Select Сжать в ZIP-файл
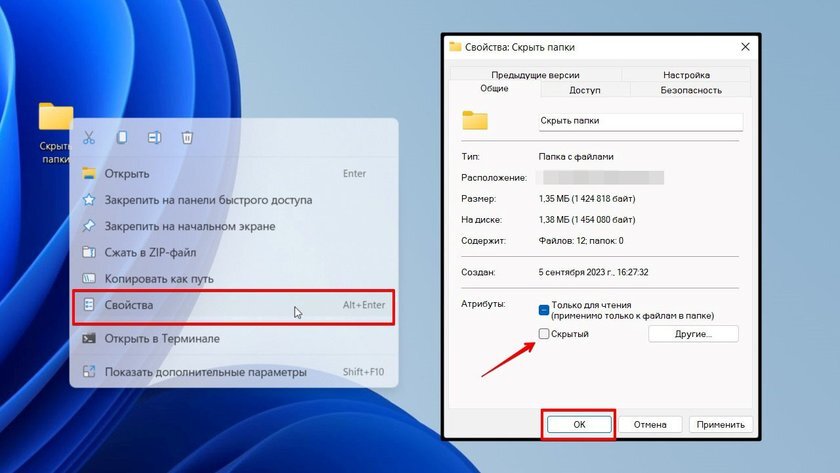Viewport: 840px width, 473px height. (x=234, y=252)
